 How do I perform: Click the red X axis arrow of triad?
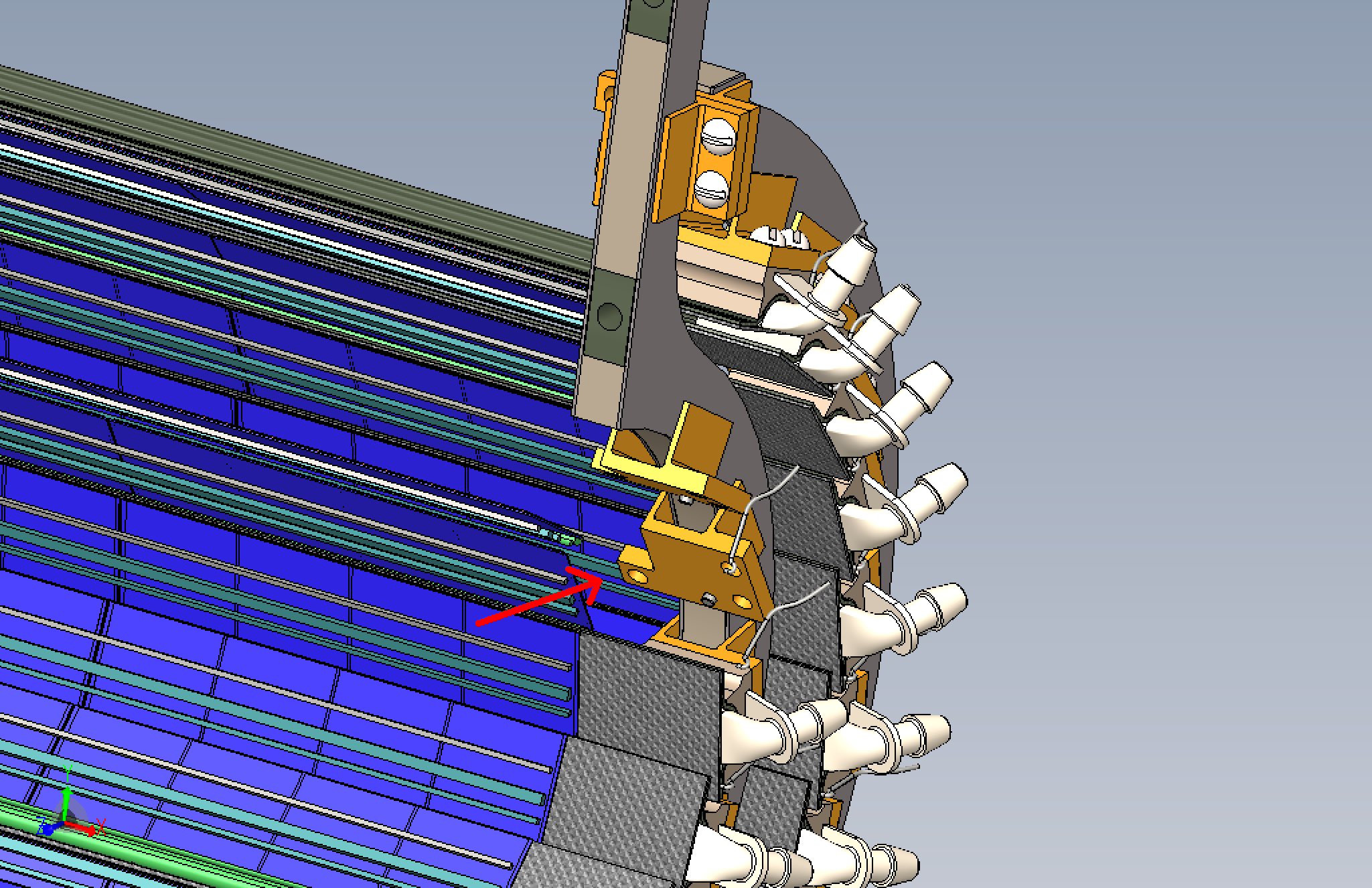[82, 829]
